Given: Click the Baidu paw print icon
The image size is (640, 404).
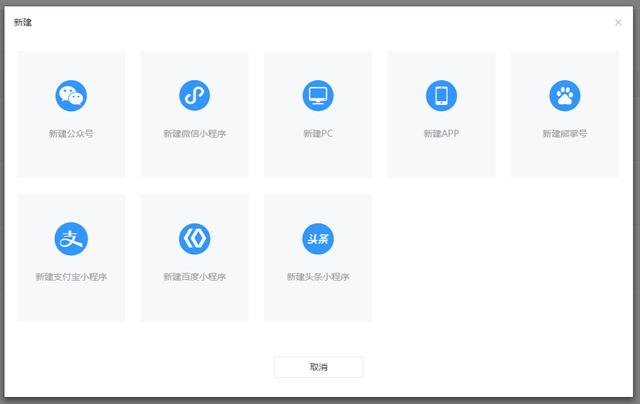Looking at the screenshot, I should click(564, 95).
